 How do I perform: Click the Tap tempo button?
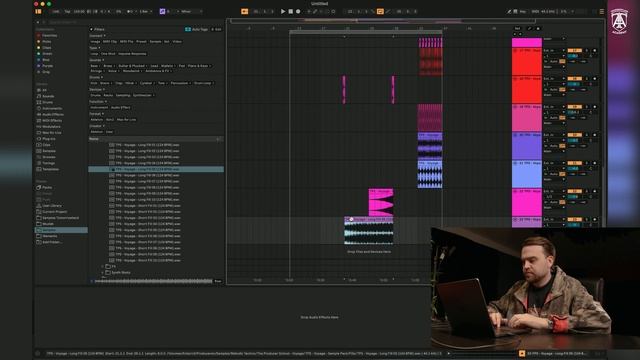(x=67, y=11)
